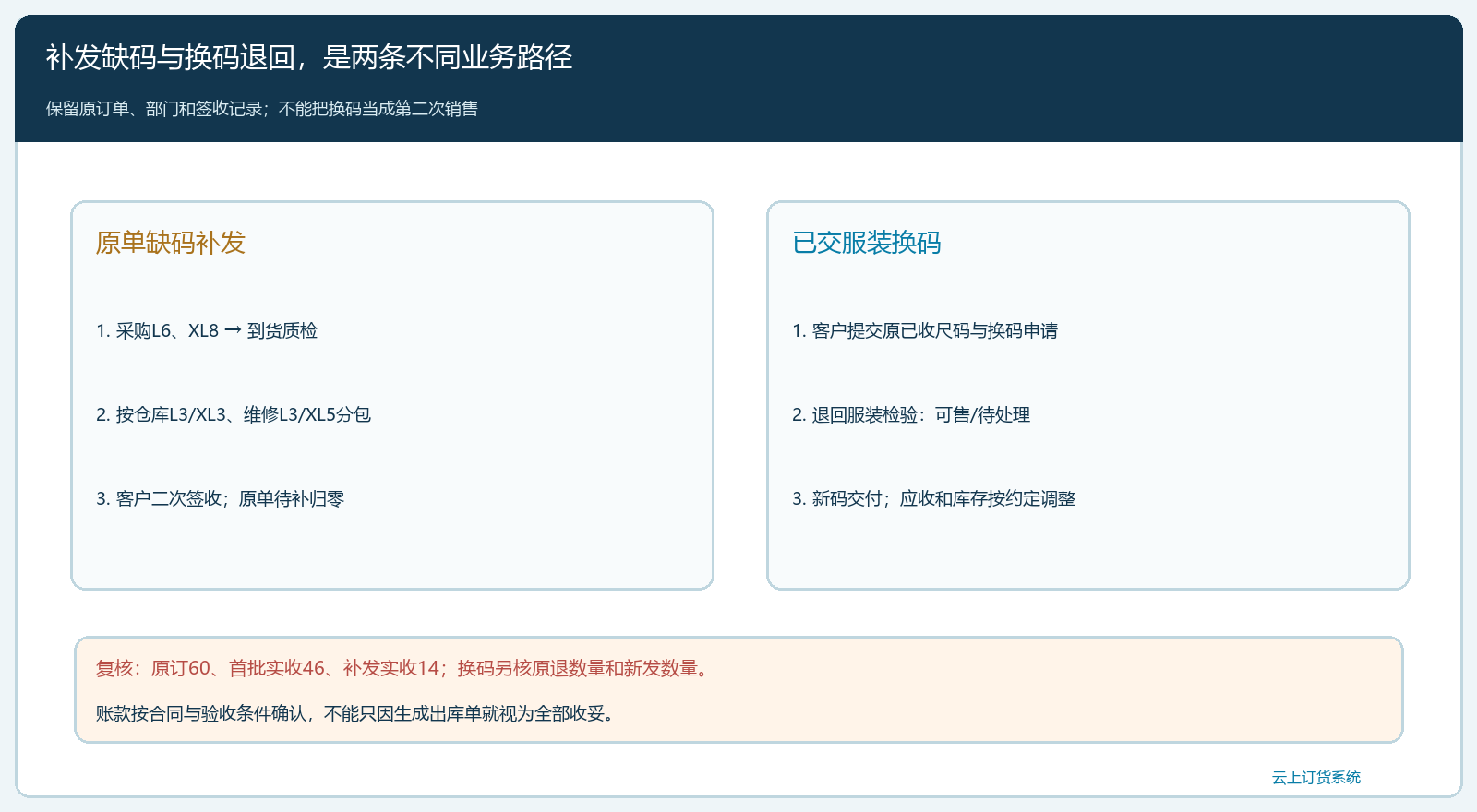Open the 云上订货系统 link
Viewport: 1477px width, 812px height.
click(1316, 777)
